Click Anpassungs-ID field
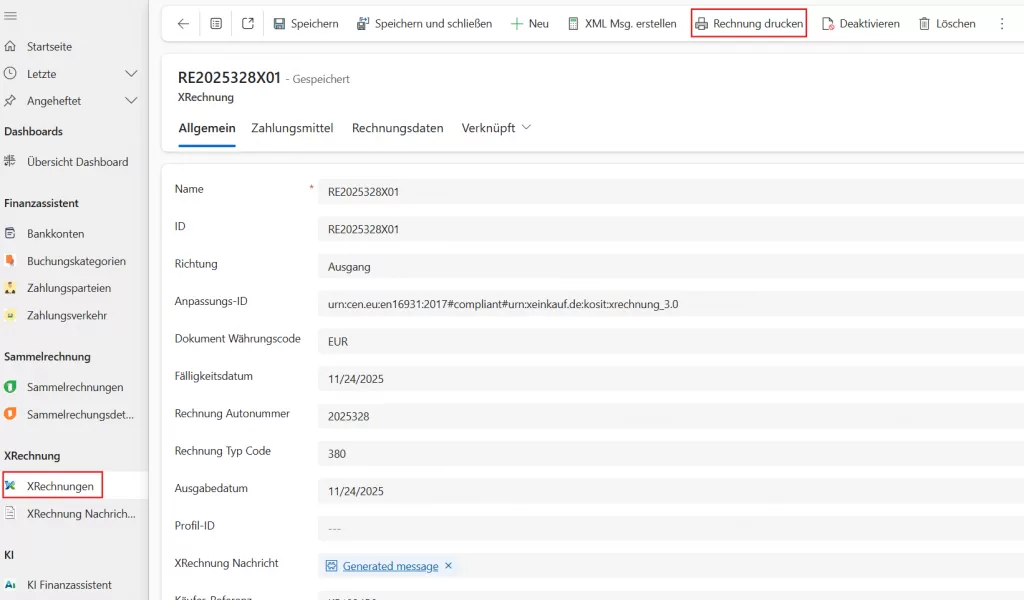1024x600 pixels. [x=671, y=304]
